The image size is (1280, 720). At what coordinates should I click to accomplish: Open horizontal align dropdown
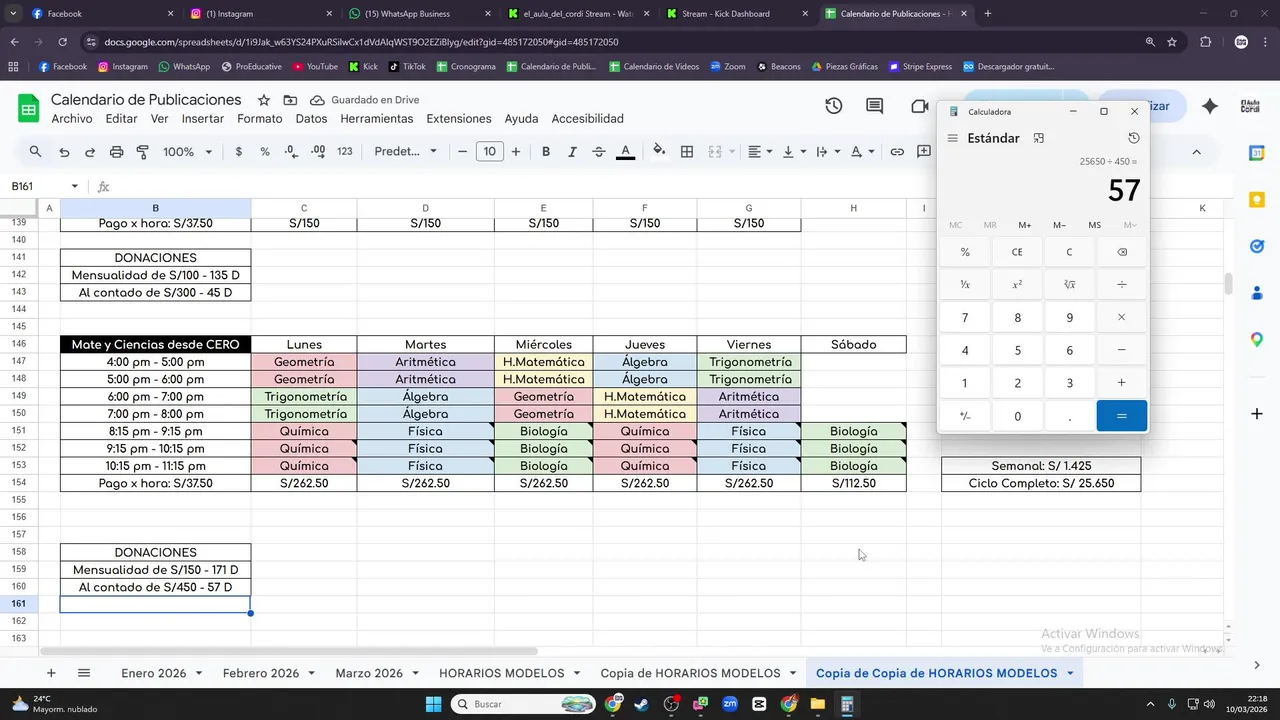point(760,152)
